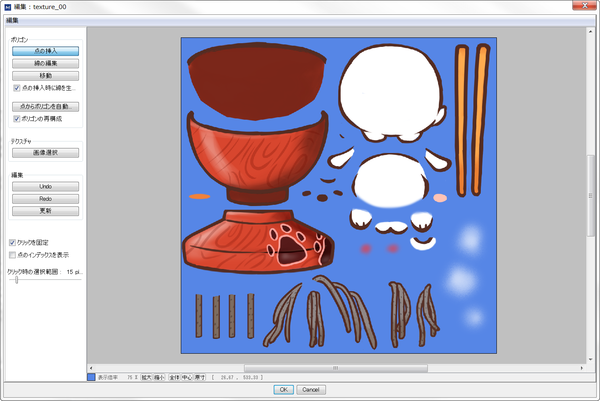600x401 pixels.
Task: Open the 編集 menu in menu bar
Action: point(12,20)
